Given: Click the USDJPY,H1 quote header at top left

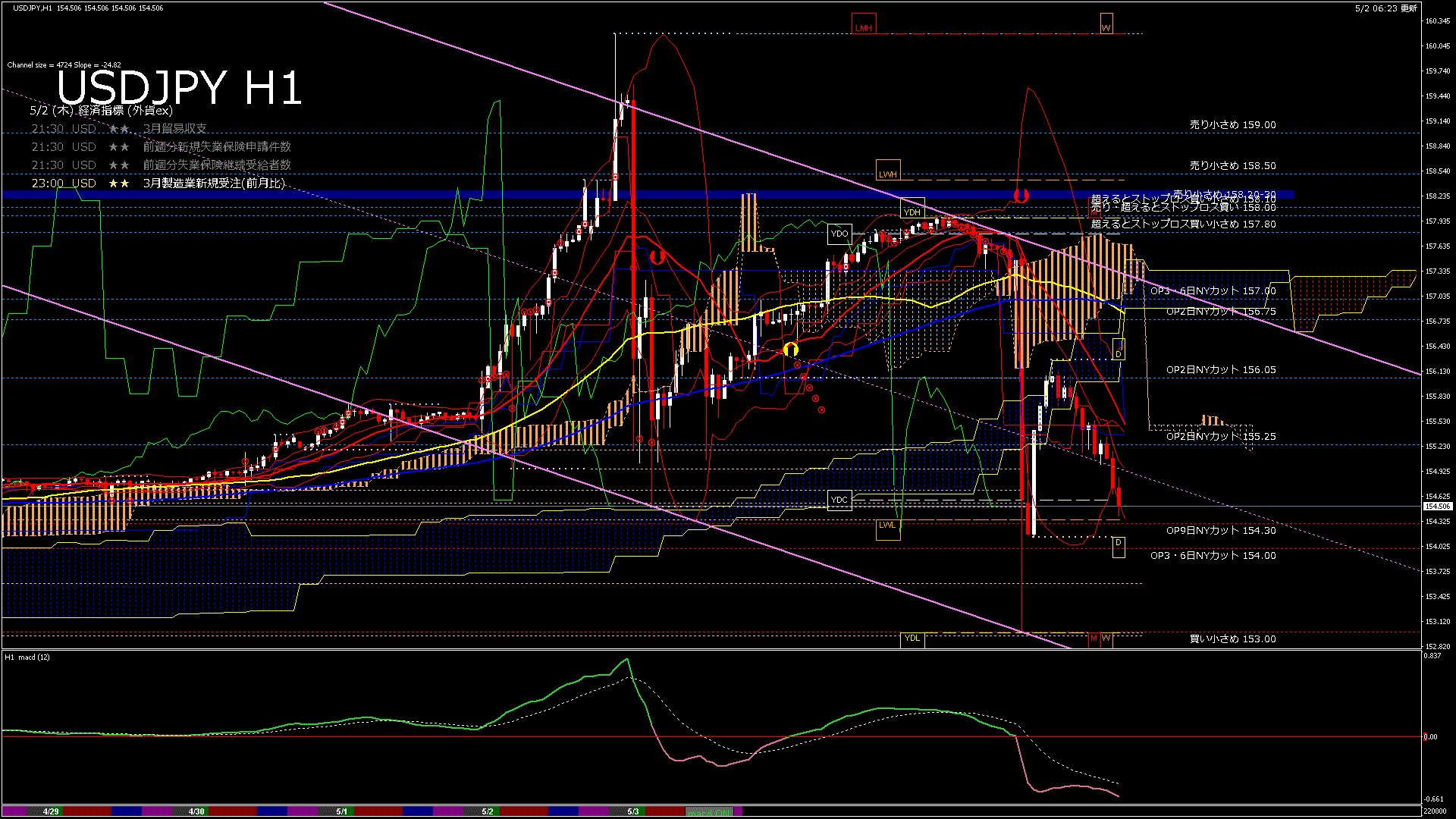Looking at the screenshot, I should [88, 8].
